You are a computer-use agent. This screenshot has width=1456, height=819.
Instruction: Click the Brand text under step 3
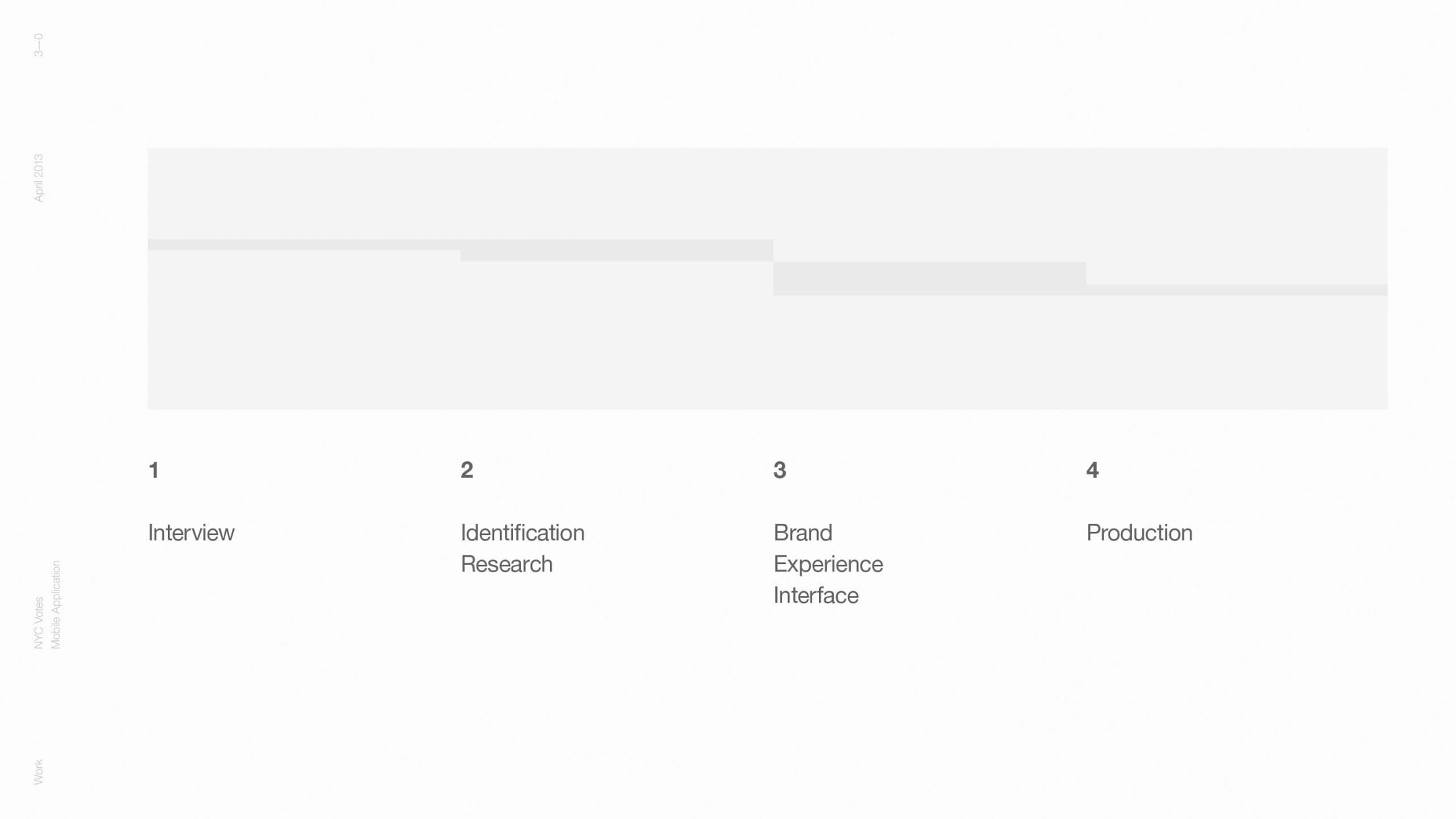pos(802,533)
